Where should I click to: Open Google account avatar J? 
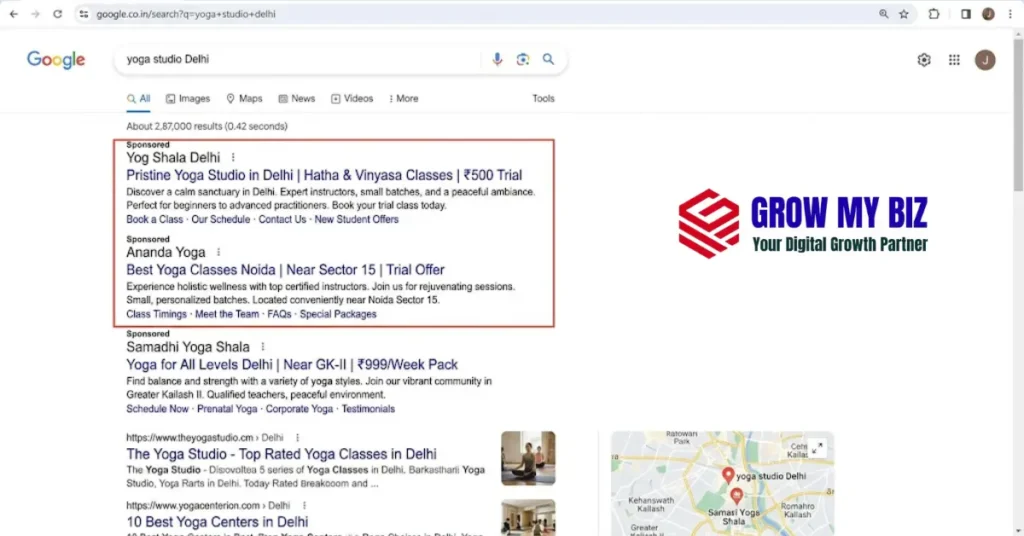click(985, 60)
